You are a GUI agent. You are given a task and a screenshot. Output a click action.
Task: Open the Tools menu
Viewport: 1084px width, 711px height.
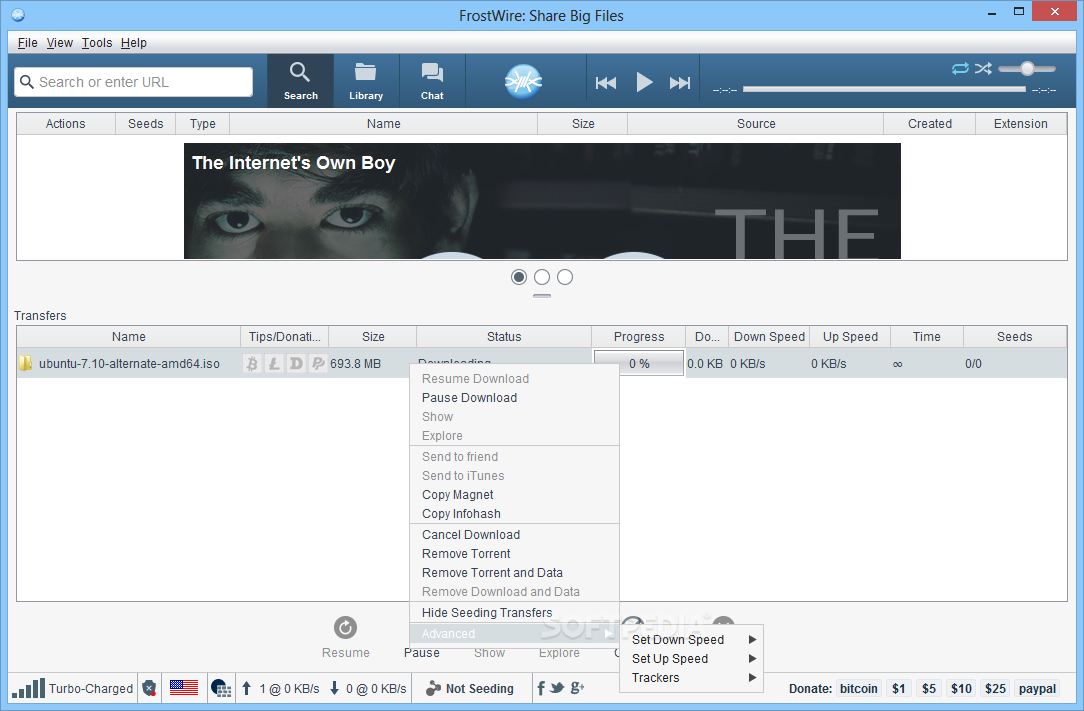[97, 43]
